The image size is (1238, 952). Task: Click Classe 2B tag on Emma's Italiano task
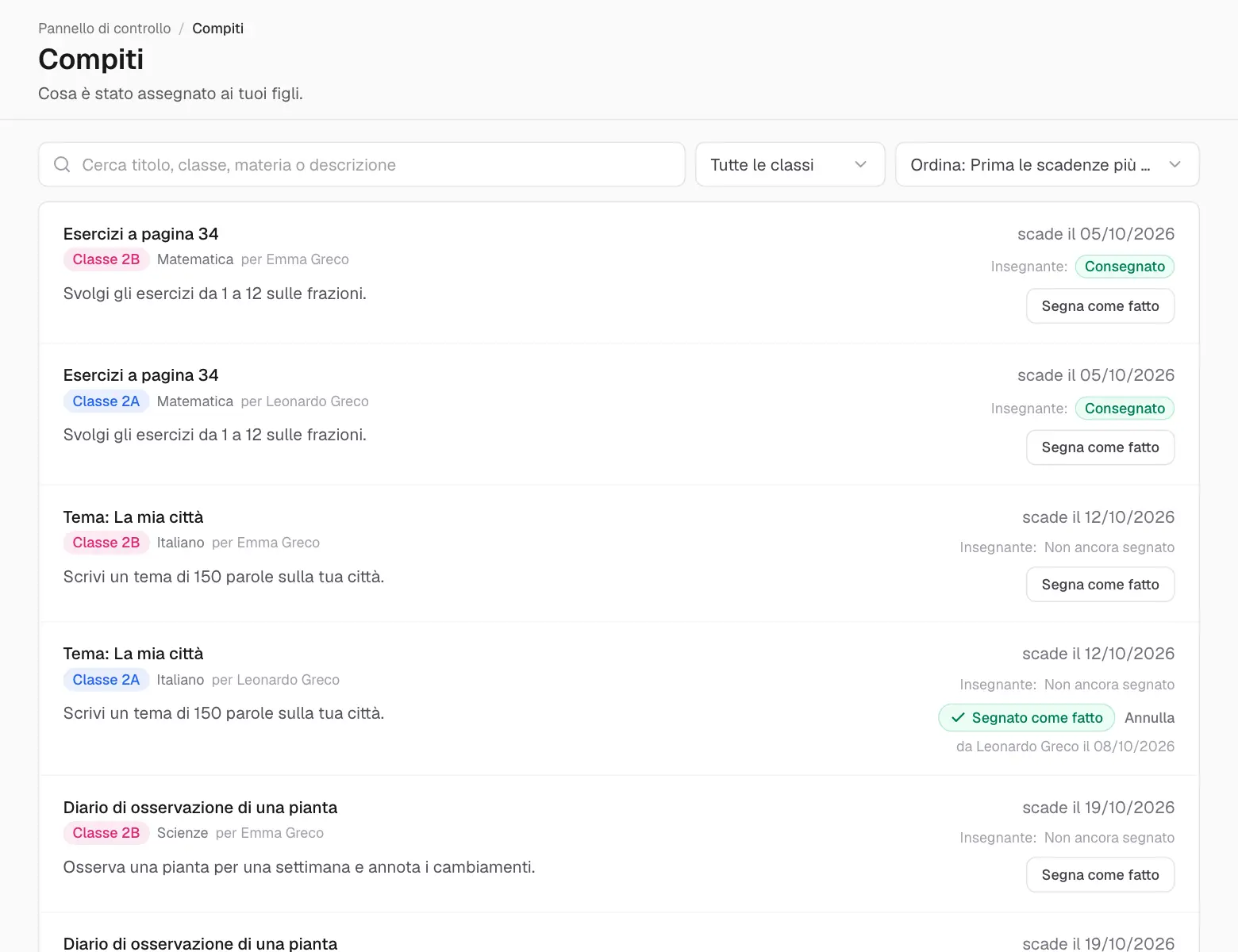tap(106, 543)
